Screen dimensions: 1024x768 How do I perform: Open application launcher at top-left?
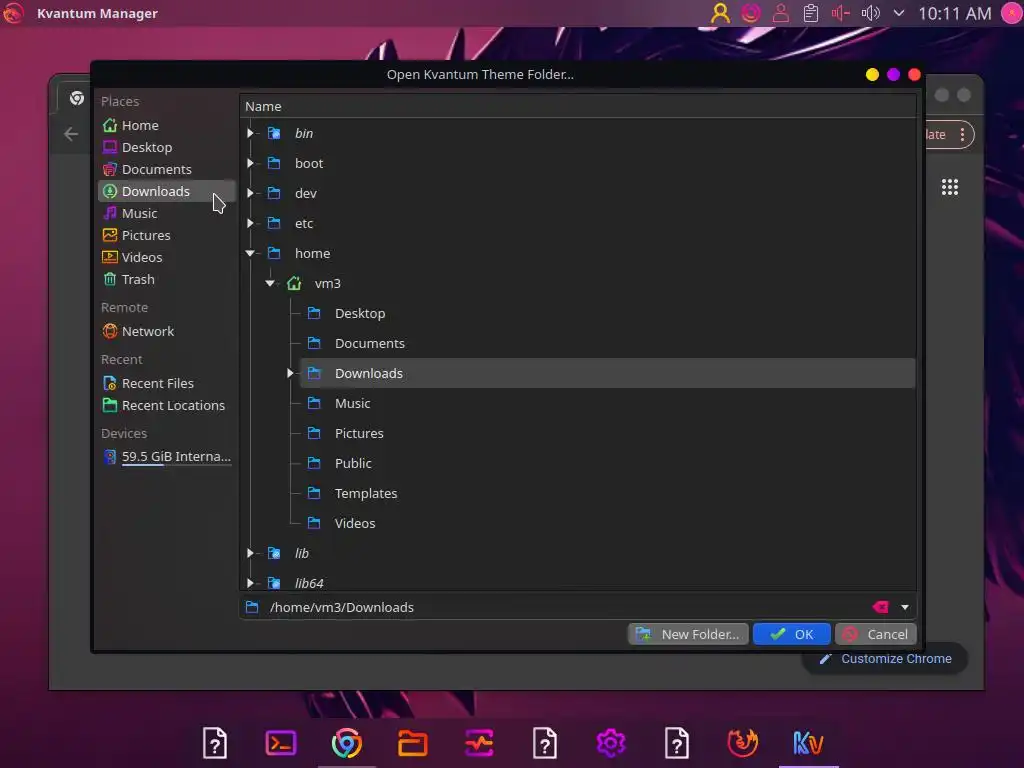click(x=12, y=13)
